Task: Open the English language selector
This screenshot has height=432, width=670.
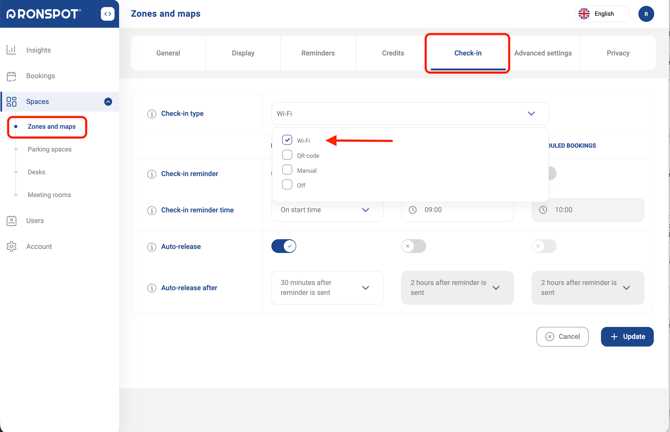Action: pos(602,14)
